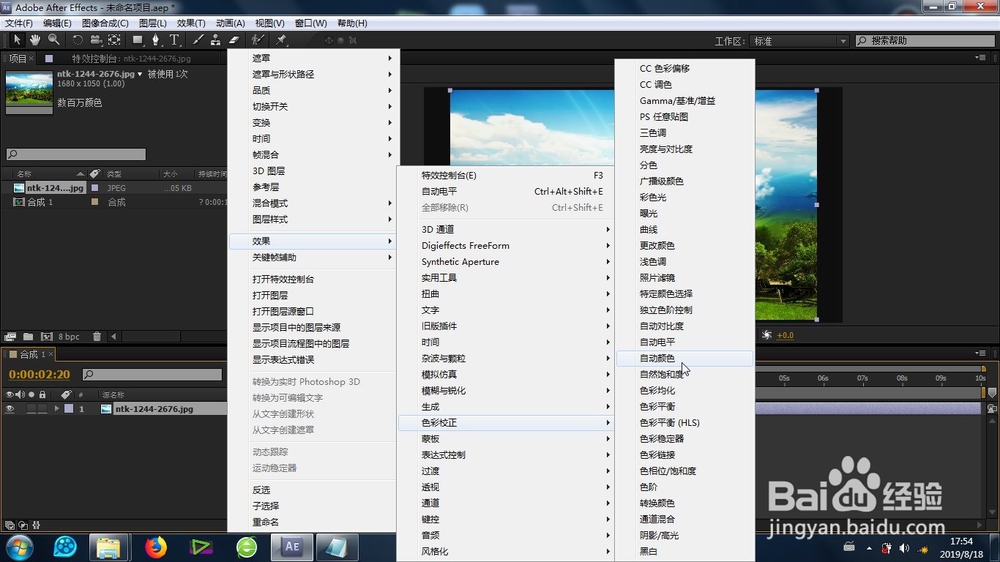Select the Pan Behind tool
This screenshot has height=562, width=1000.
point(114,40)
